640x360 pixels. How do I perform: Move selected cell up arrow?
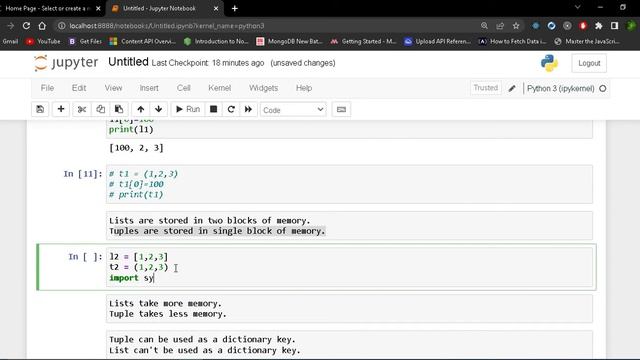point(141,109)
